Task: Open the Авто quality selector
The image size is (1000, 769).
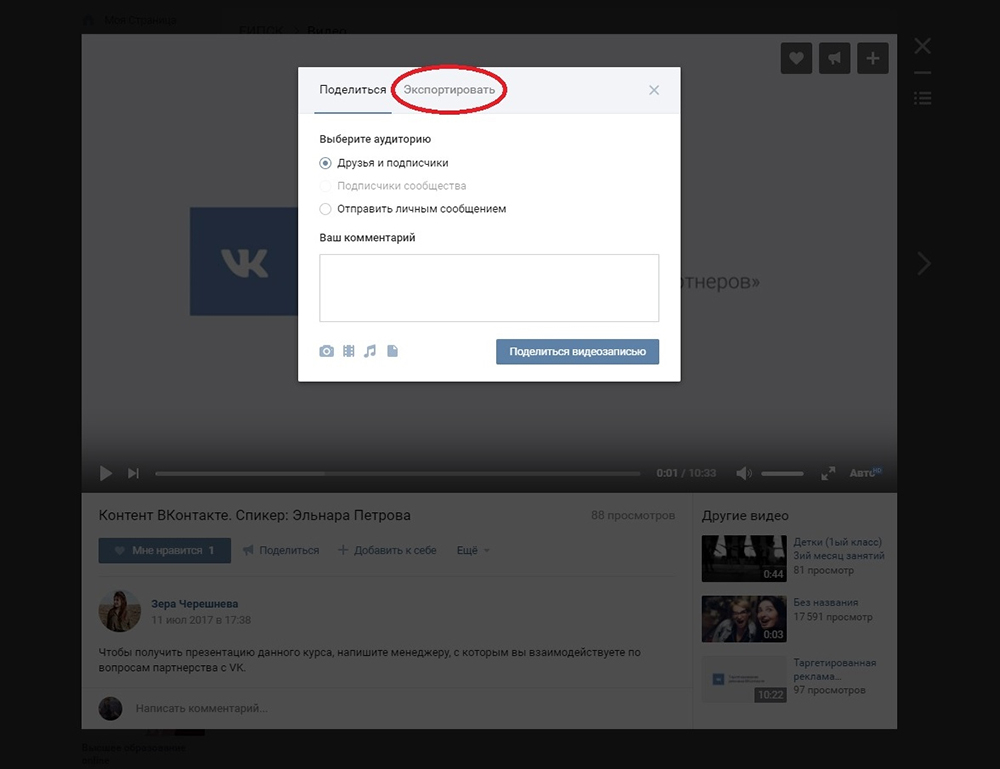Action: (x=865, y=472)
